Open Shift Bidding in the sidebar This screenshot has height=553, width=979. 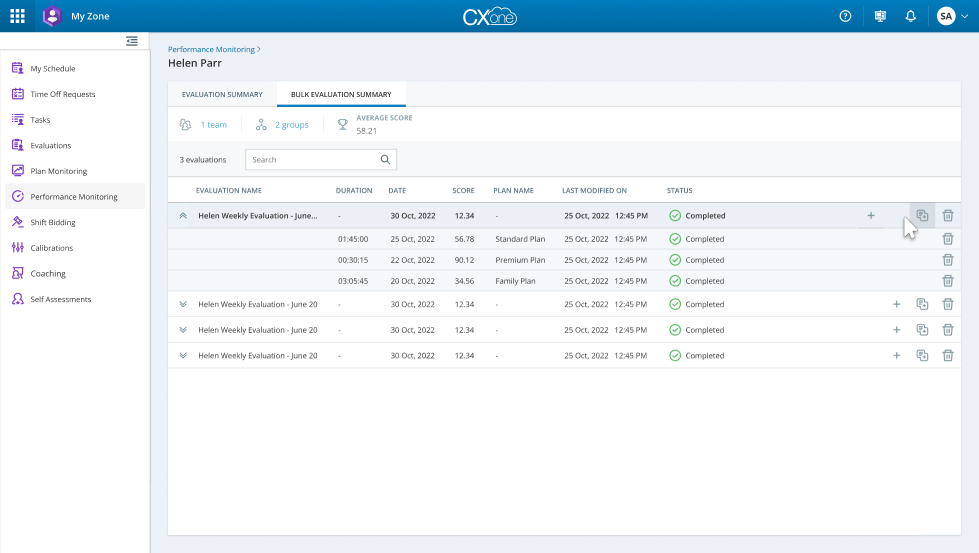(53, 222)
